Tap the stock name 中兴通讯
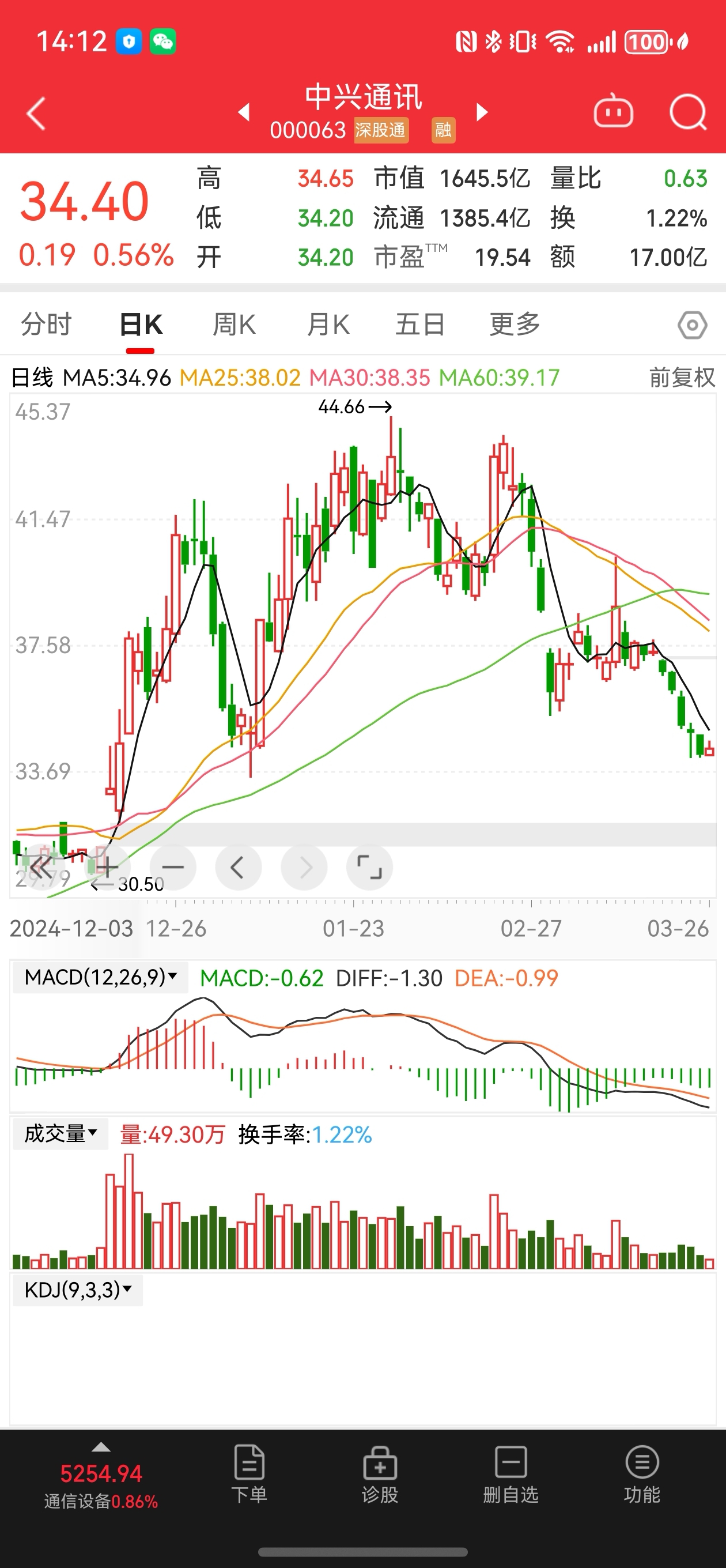 pos(364,97)
